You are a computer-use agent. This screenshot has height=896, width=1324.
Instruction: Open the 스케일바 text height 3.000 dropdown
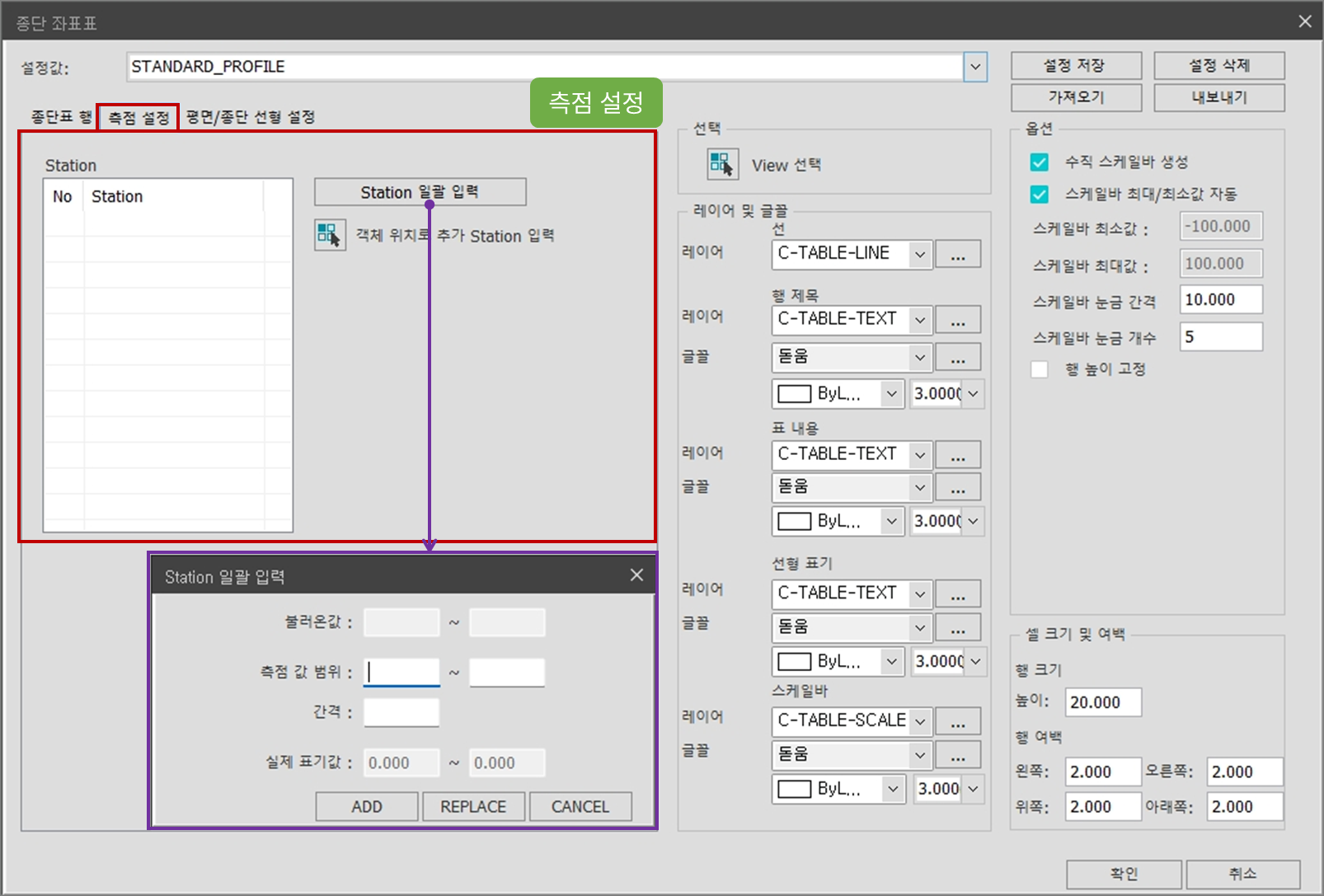tap(973, 789)
